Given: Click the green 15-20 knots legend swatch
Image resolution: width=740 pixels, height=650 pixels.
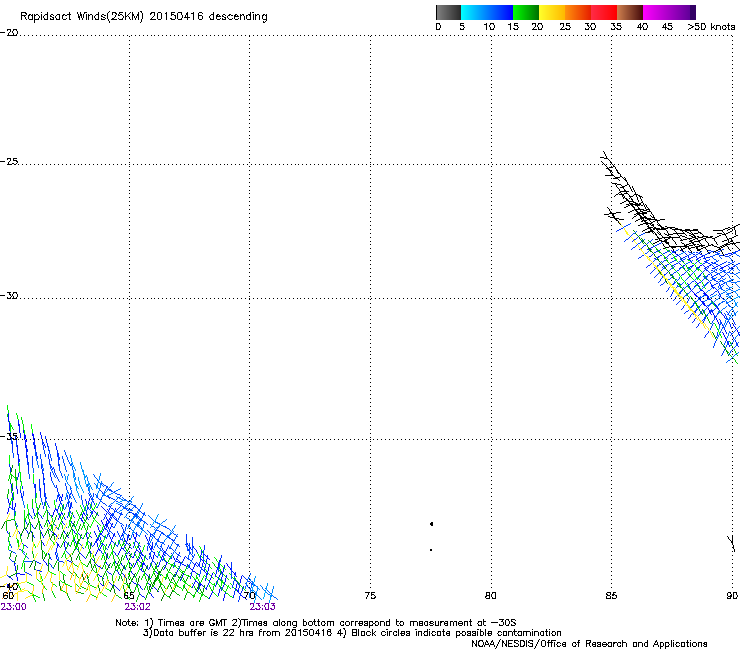Looking at the screenshot, I should coord(526,12).
